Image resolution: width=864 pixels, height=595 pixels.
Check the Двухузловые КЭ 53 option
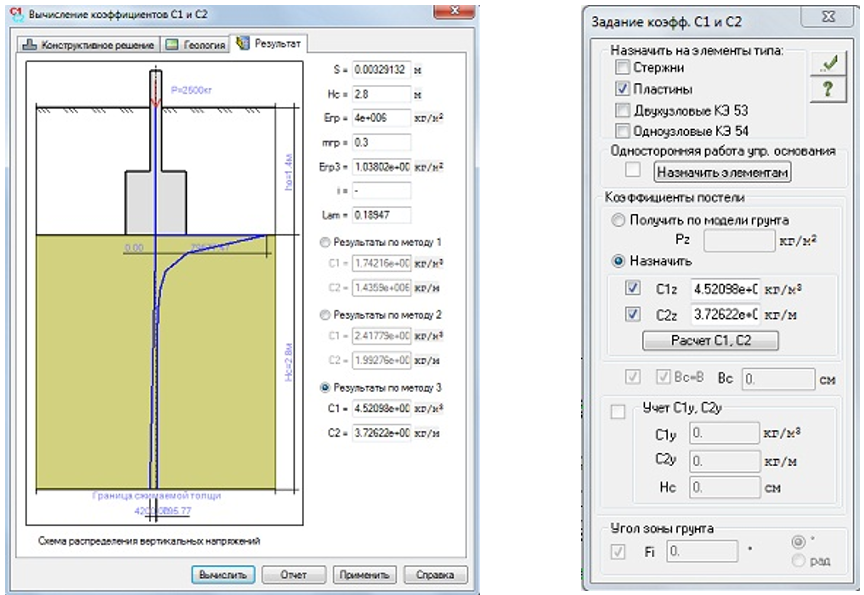click(x=622, y=110)
